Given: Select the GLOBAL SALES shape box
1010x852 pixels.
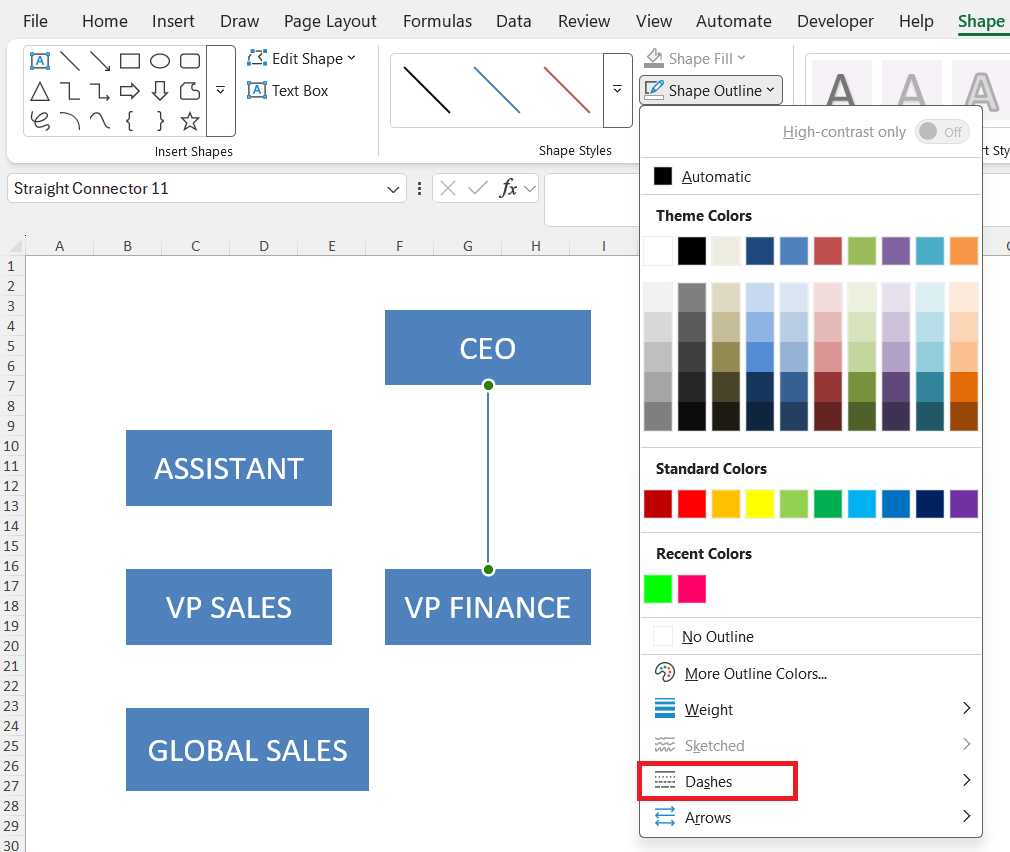Looking at the screenshot, I should (x=247, y=750).
